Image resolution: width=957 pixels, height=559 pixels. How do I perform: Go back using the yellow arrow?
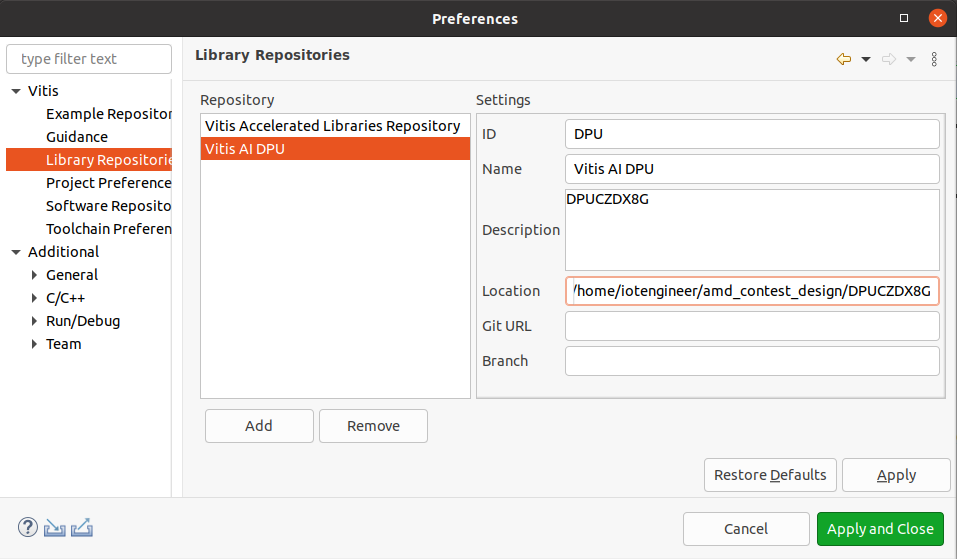[x=843, y=59]
